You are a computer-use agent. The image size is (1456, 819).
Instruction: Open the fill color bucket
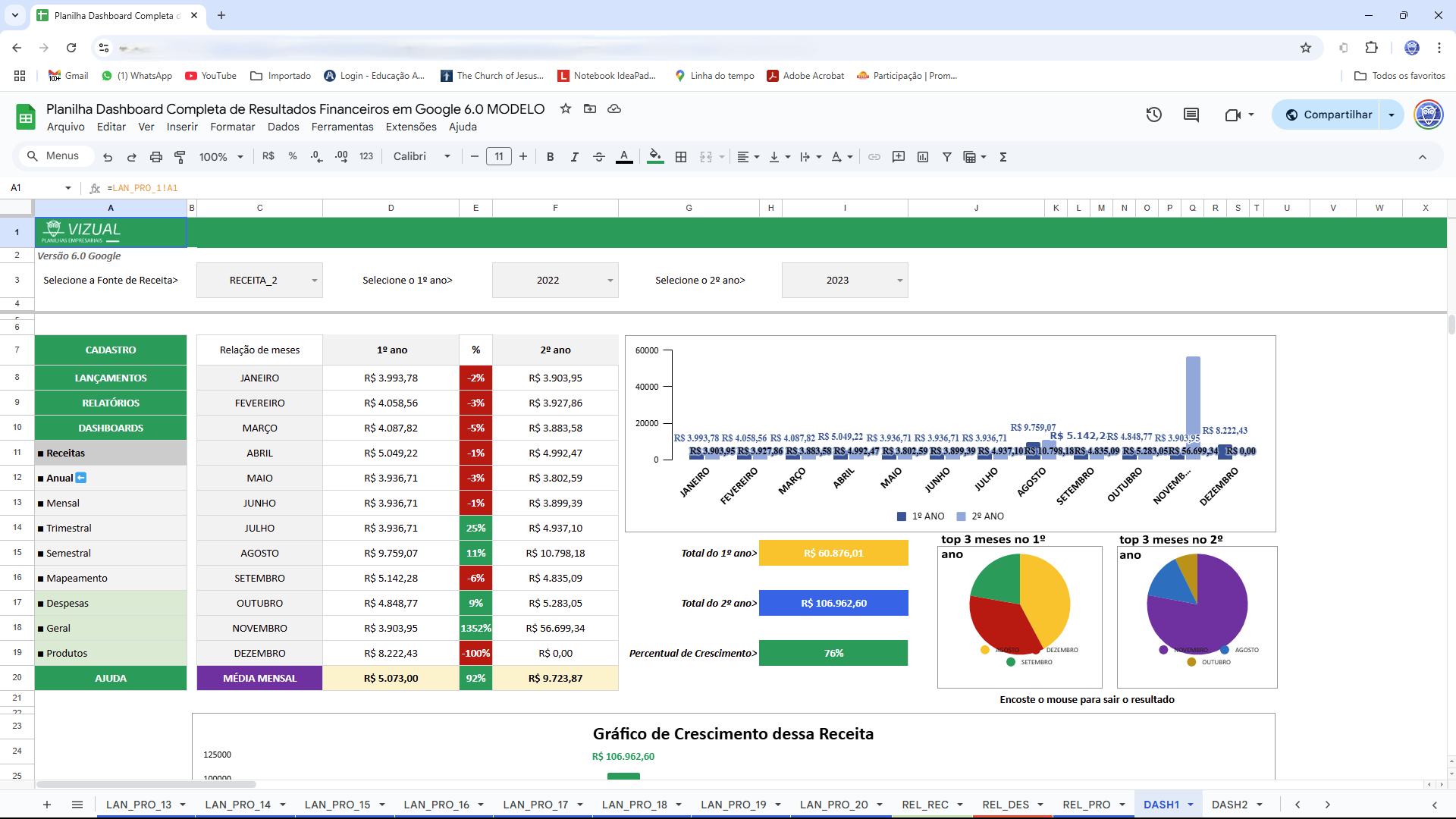click(x=655, y=157)
